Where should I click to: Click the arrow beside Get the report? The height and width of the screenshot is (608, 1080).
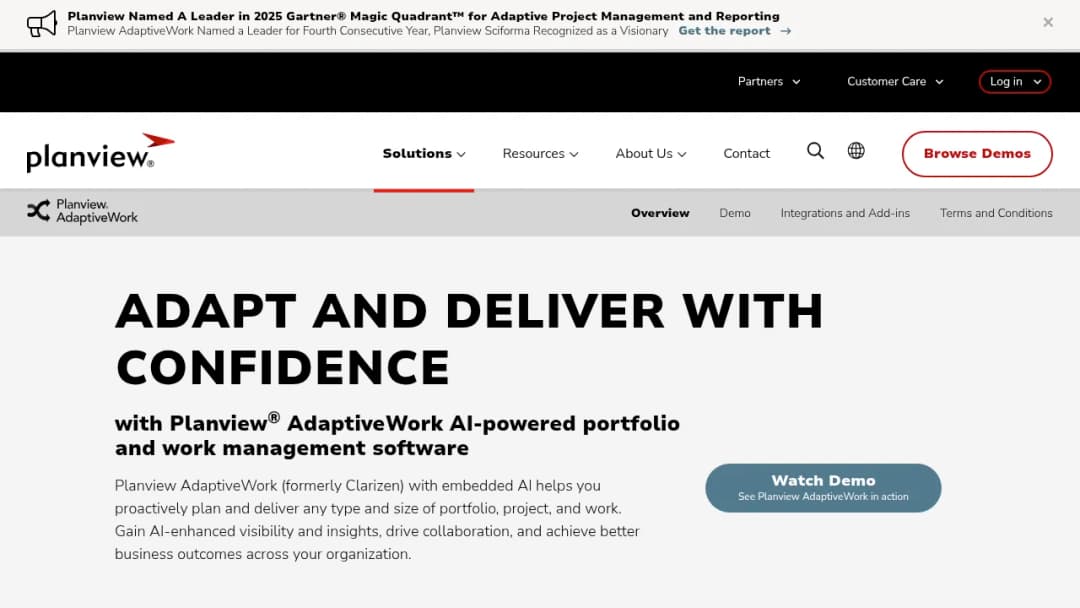click(785, 31)
